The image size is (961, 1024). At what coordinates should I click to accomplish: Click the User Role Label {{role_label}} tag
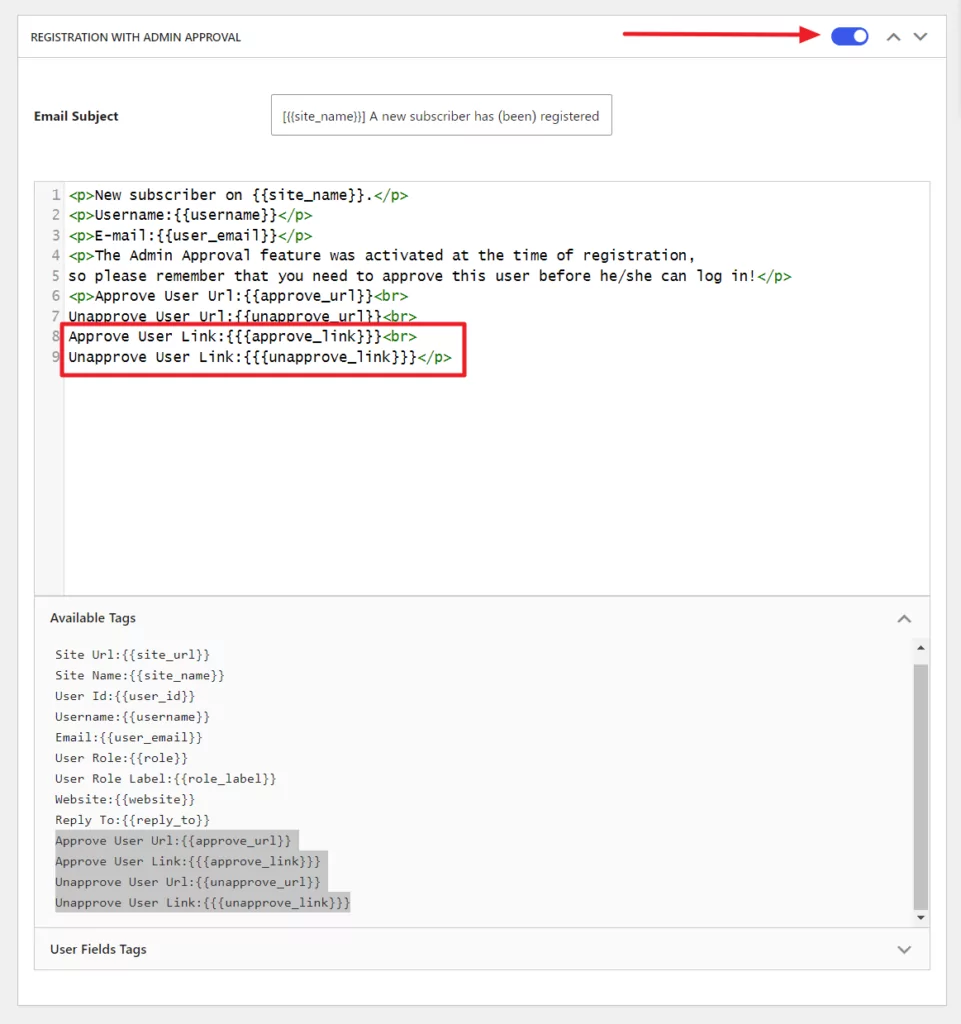point(166,778)
